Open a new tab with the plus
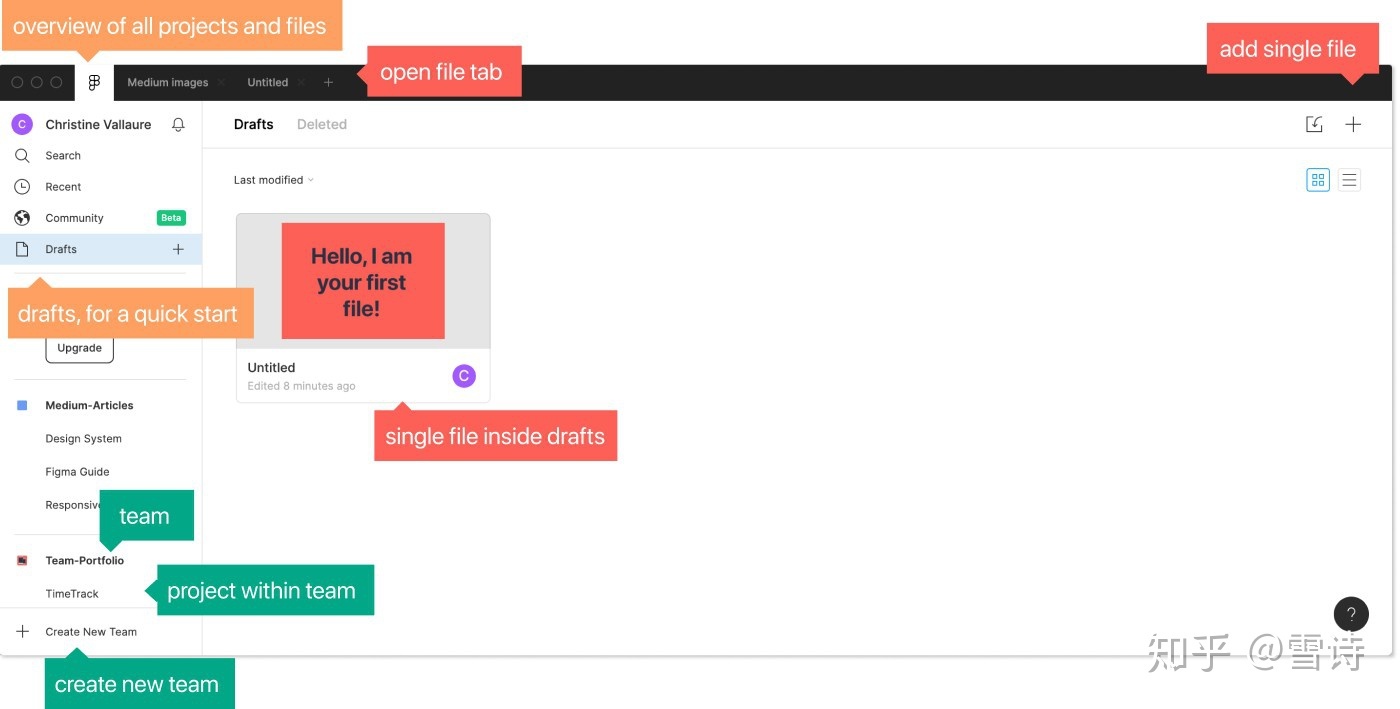 328,83
